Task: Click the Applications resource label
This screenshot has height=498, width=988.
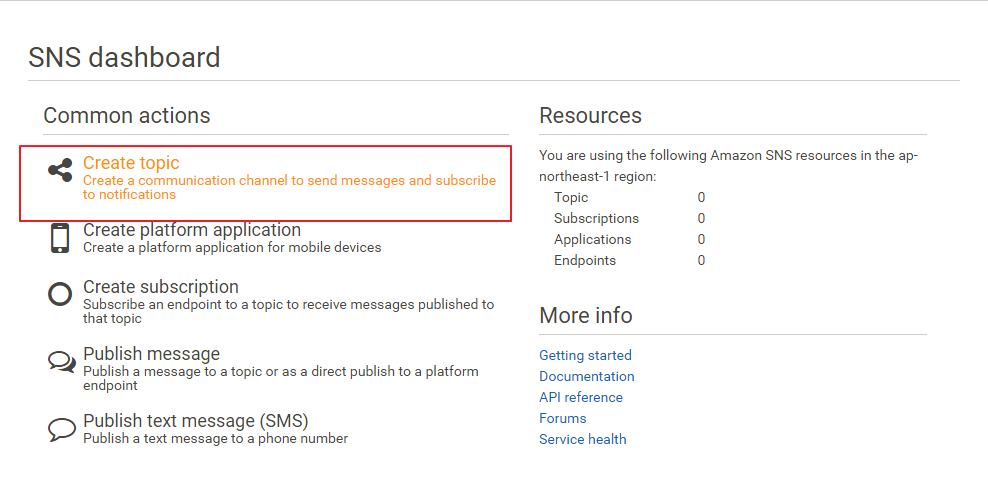Action: [592, 239]
